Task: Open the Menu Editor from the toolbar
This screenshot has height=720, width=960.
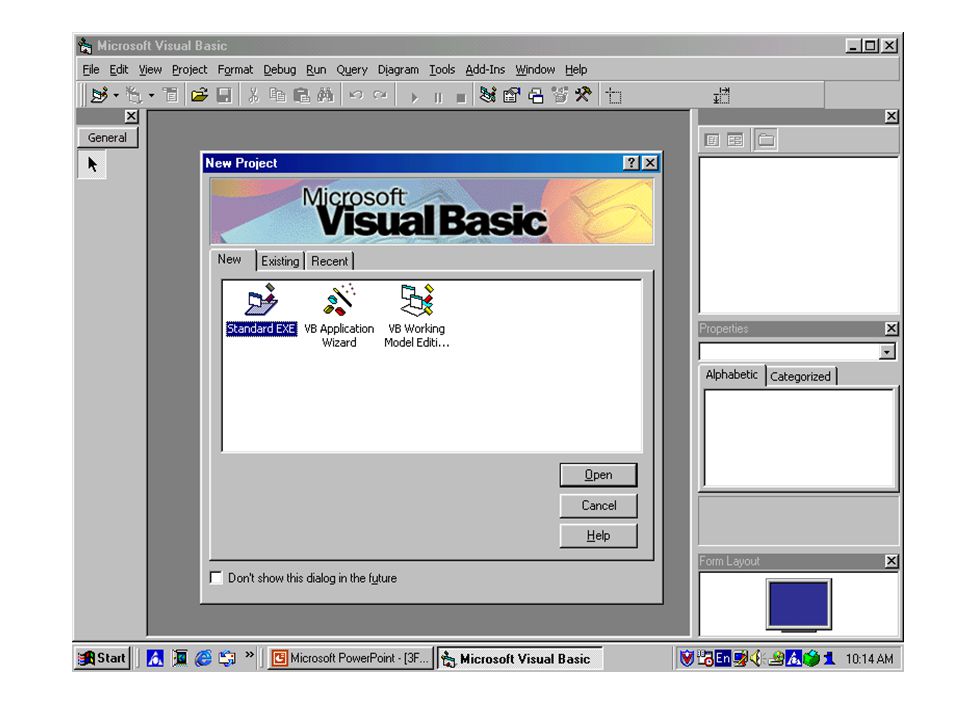Action: (x=171, y=95)
